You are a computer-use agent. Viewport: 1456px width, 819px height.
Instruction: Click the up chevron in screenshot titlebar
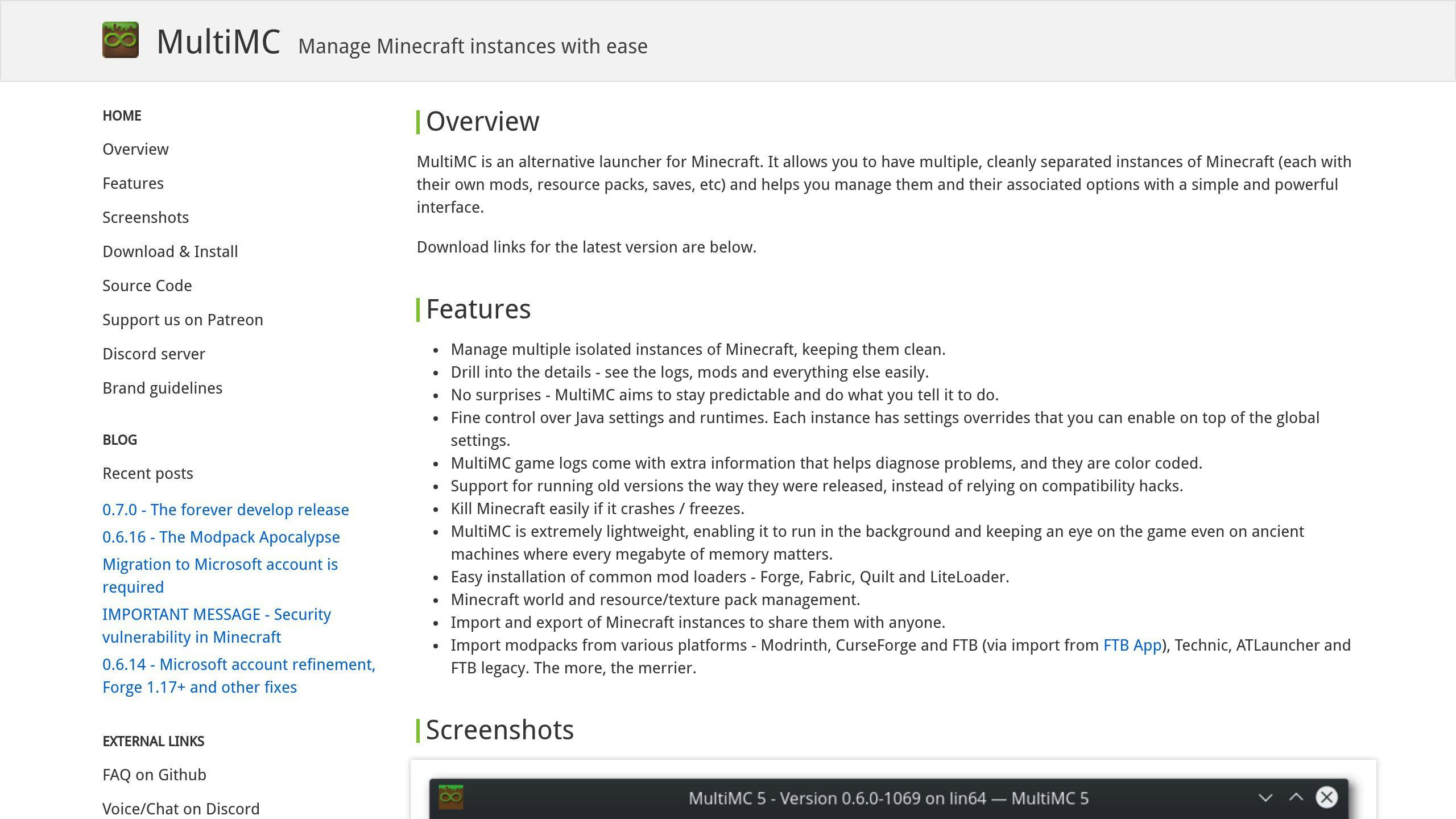(1296, 797)
